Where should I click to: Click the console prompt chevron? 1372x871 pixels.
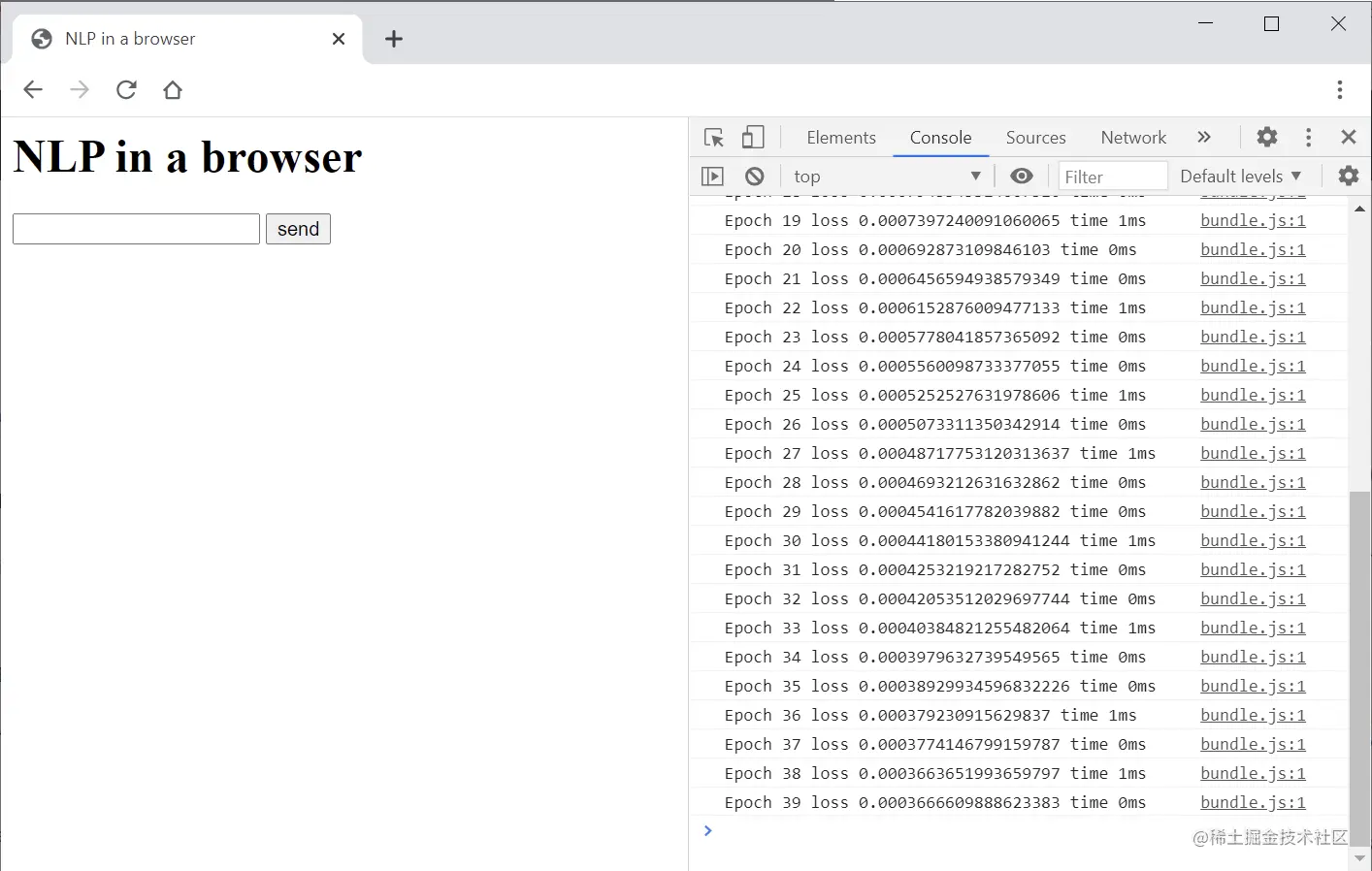(708, 830)
